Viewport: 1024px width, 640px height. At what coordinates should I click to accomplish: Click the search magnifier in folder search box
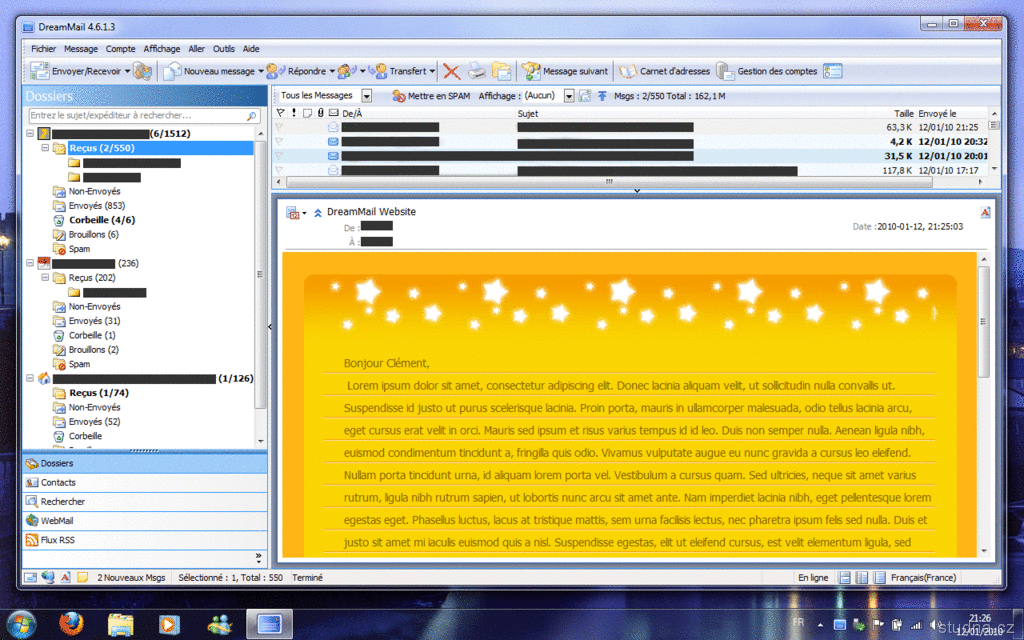click(251, 116)
